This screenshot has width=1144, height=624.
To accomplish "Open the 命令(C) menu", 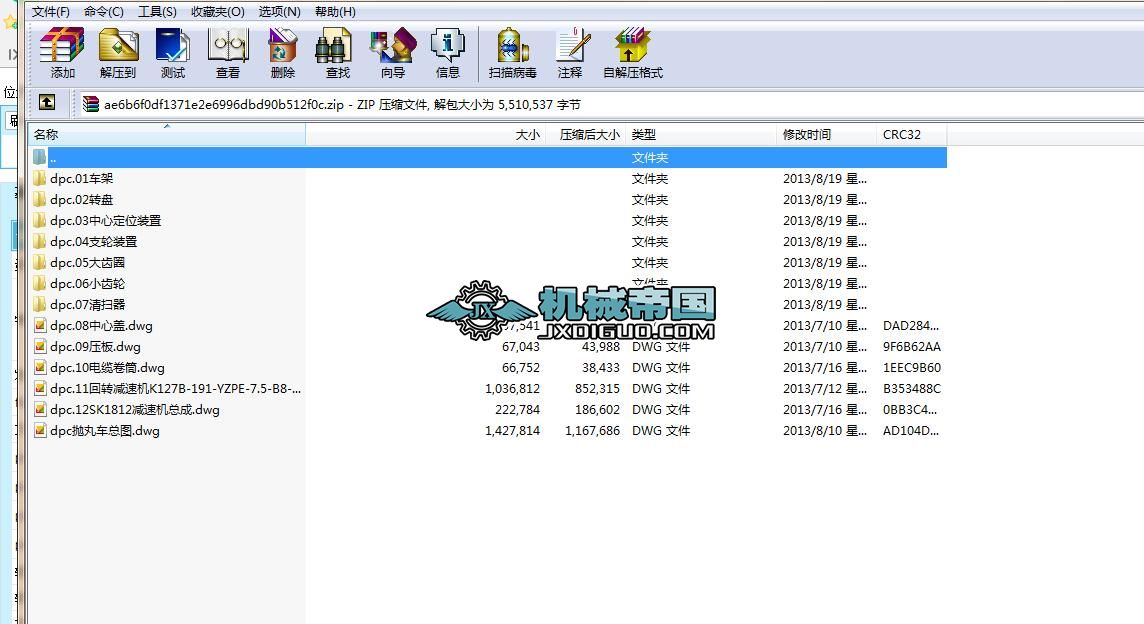I will tap(104, 12).
